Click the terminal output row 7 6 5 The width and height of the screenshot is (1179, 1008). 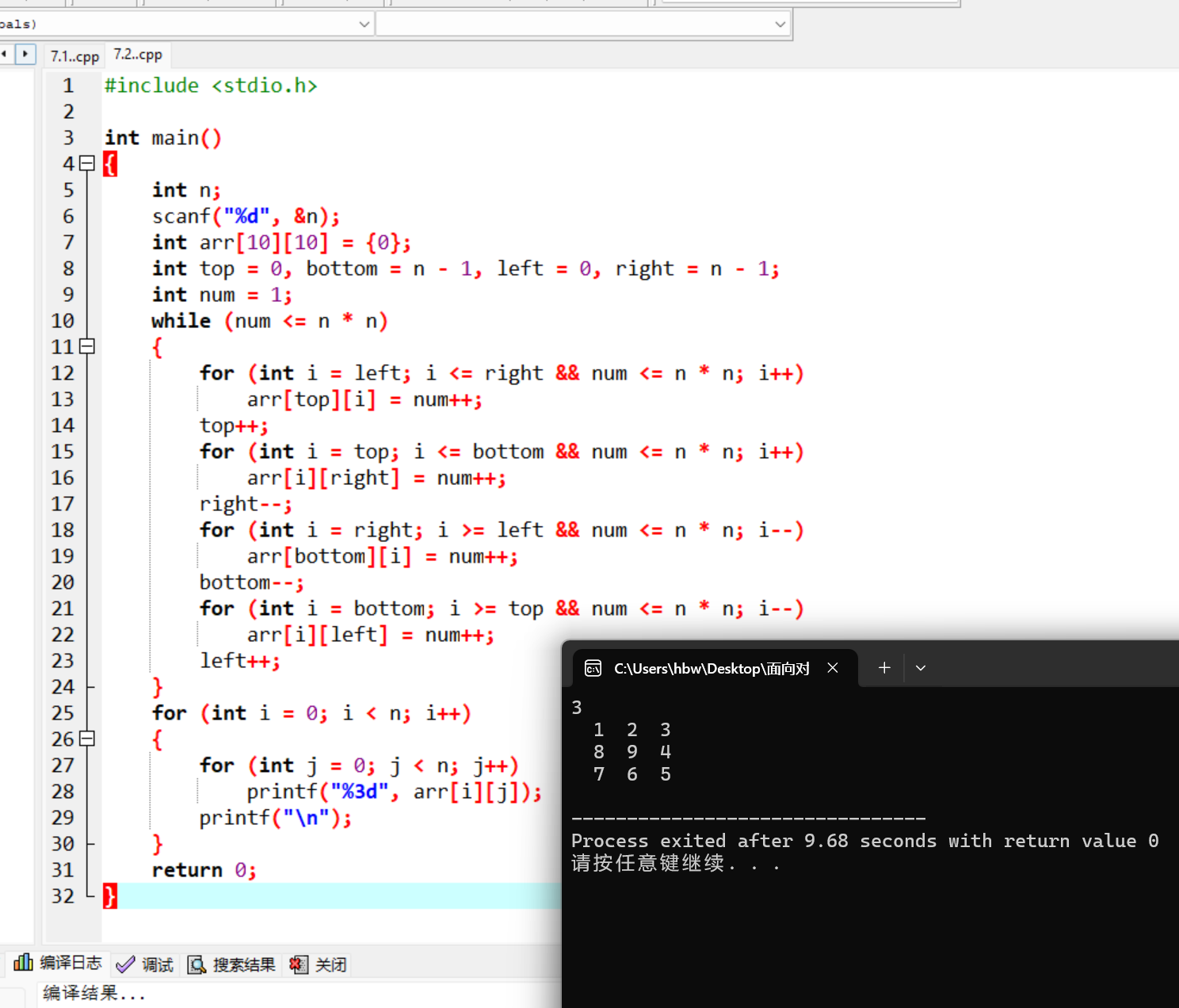coord(631,774)
